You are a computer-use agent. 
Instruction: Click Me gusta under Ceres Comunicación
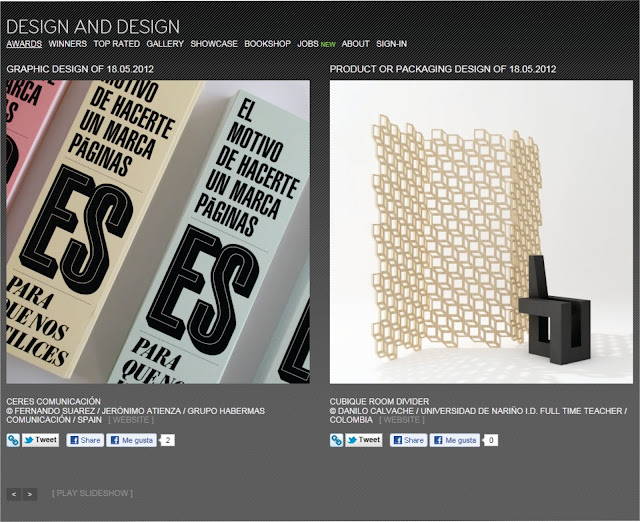point(131,440)
